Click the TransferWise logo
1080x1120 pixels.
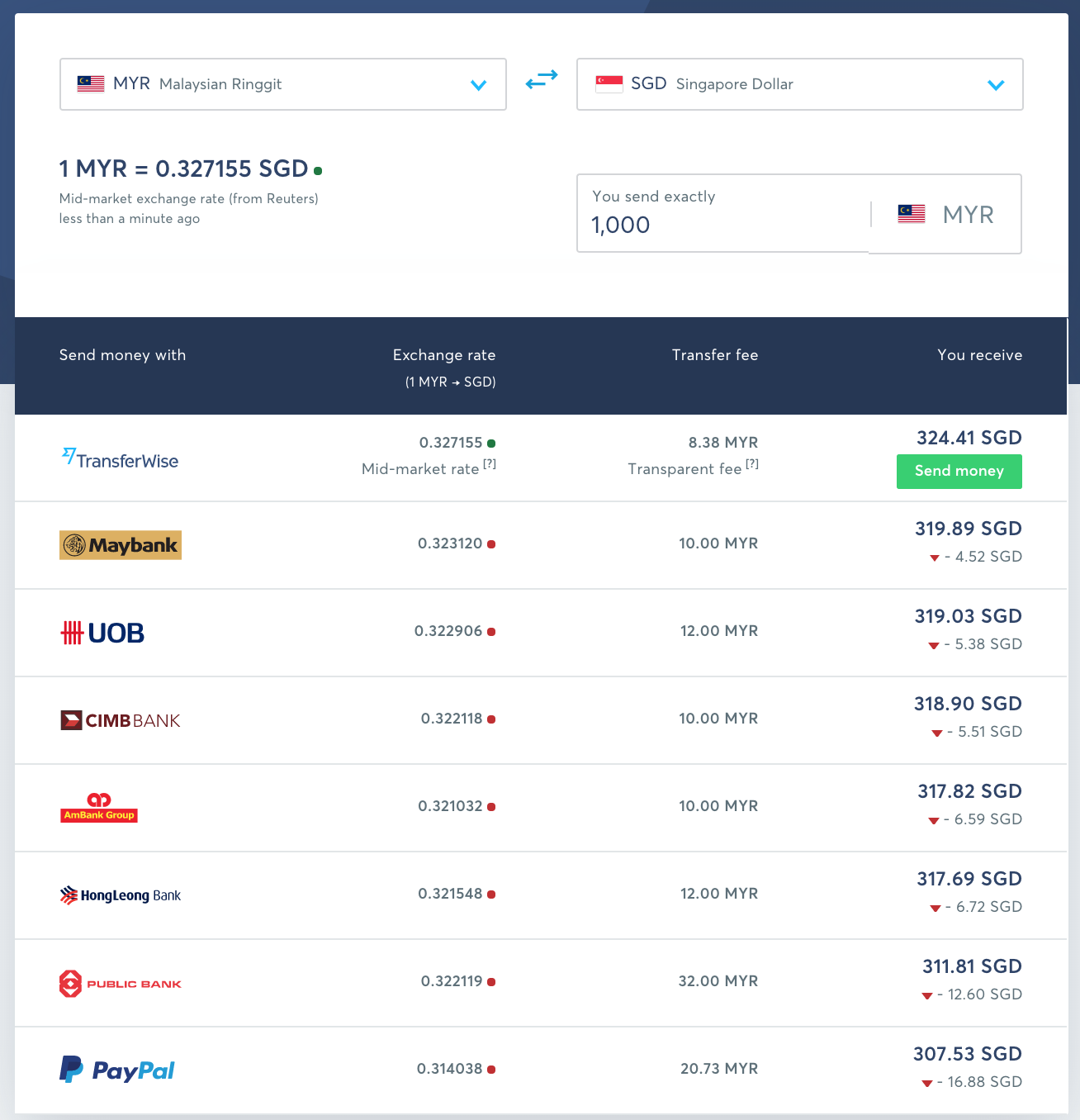[x=121, y=459]
